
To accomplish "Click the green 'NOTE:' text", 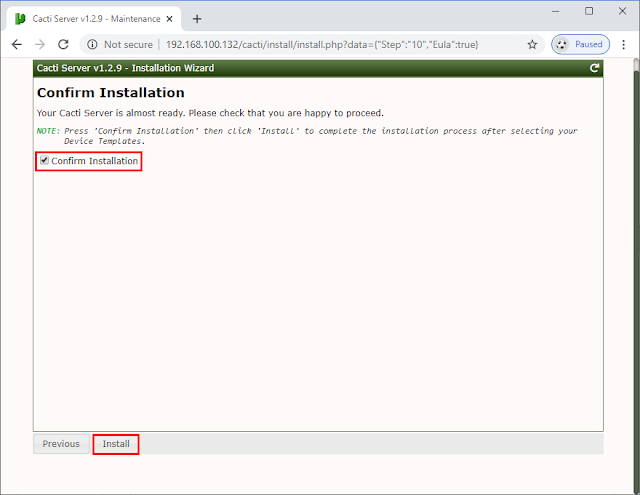I will tap(48, 131).
